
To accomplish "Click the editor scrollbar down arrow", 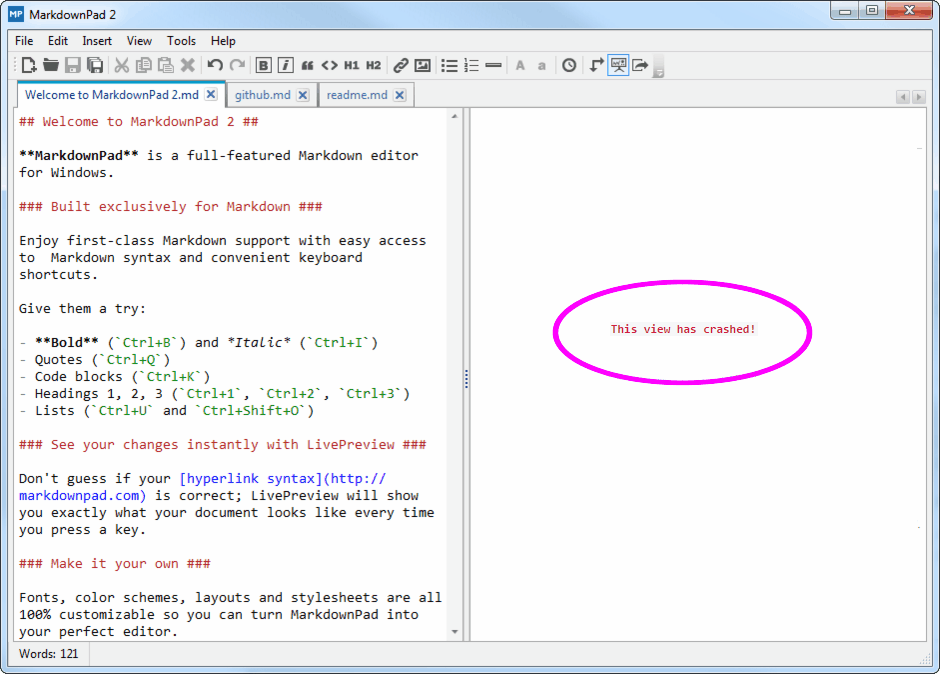I will point(454,632).
